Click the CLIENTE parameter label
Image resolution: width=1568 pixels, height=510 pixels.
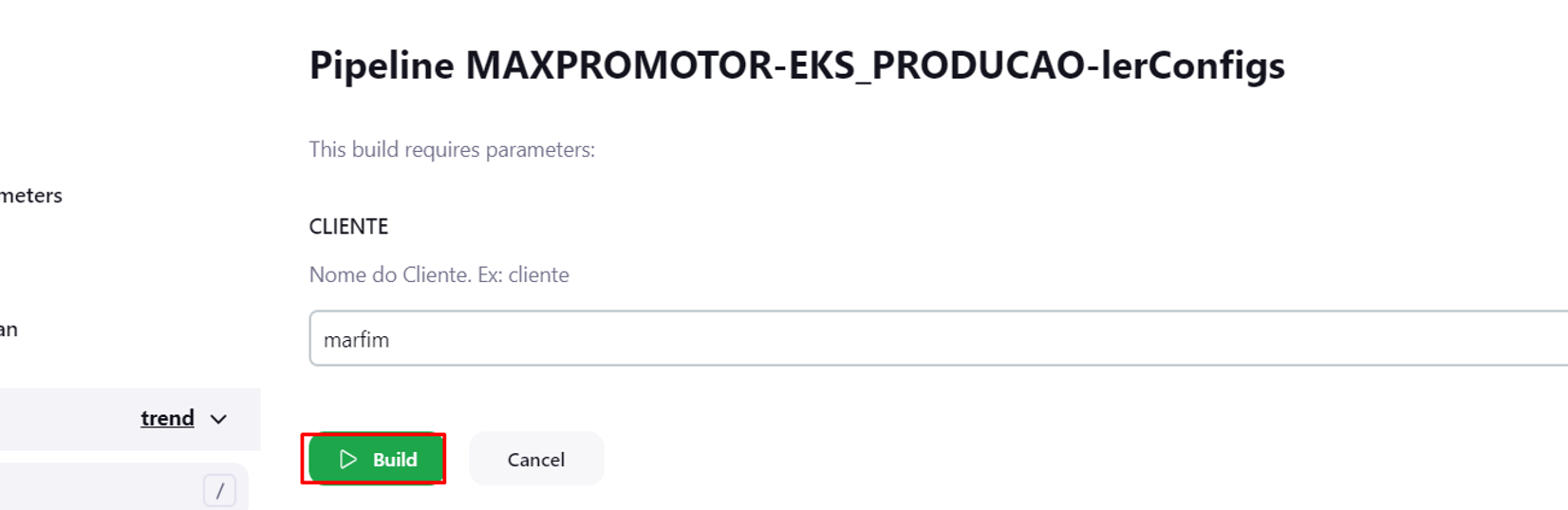tap(348, 226)
